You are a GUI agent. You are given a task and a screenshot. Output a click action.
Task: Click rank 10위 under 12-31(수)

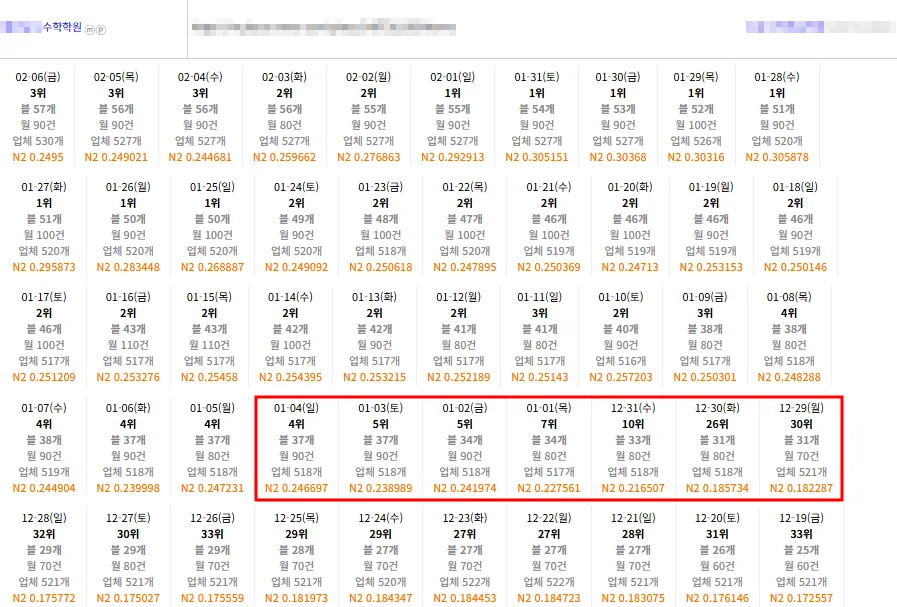[633, 424]
